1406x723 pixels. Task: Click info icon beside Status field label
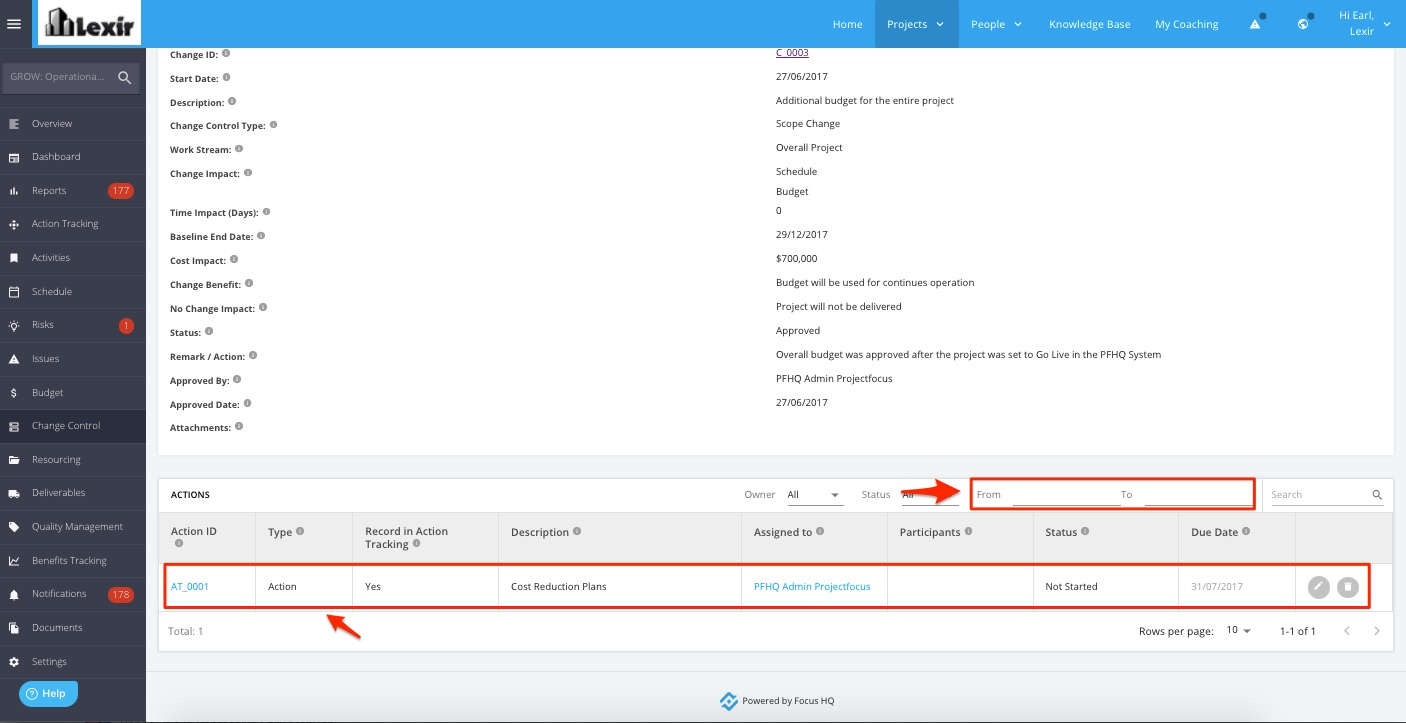tap(210, 331)
